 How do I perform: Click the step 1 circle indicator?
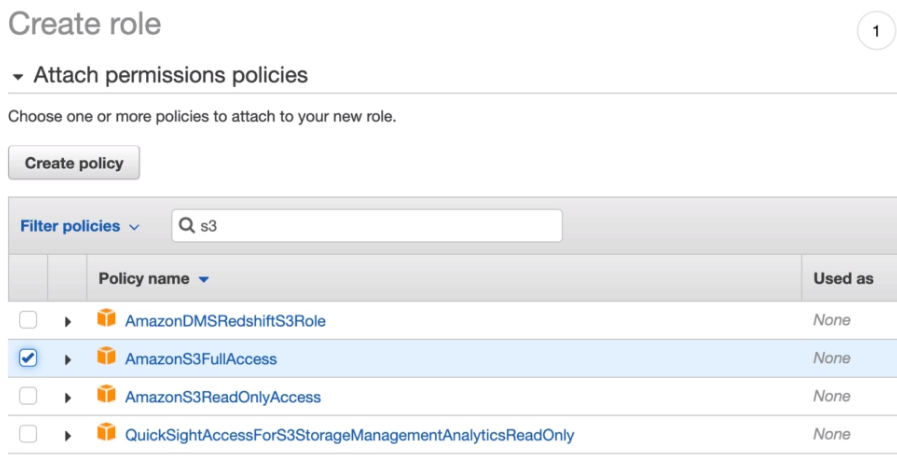876,32
